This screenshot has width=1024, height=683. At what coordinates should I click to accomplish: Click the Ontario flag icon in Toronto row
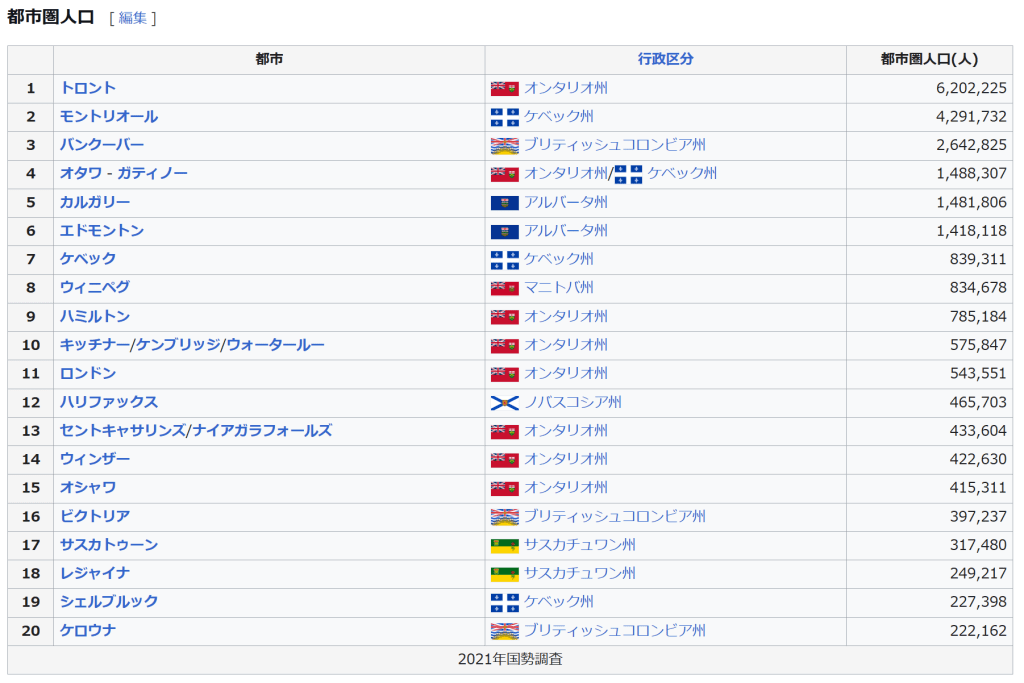click(x=504, y=88)
